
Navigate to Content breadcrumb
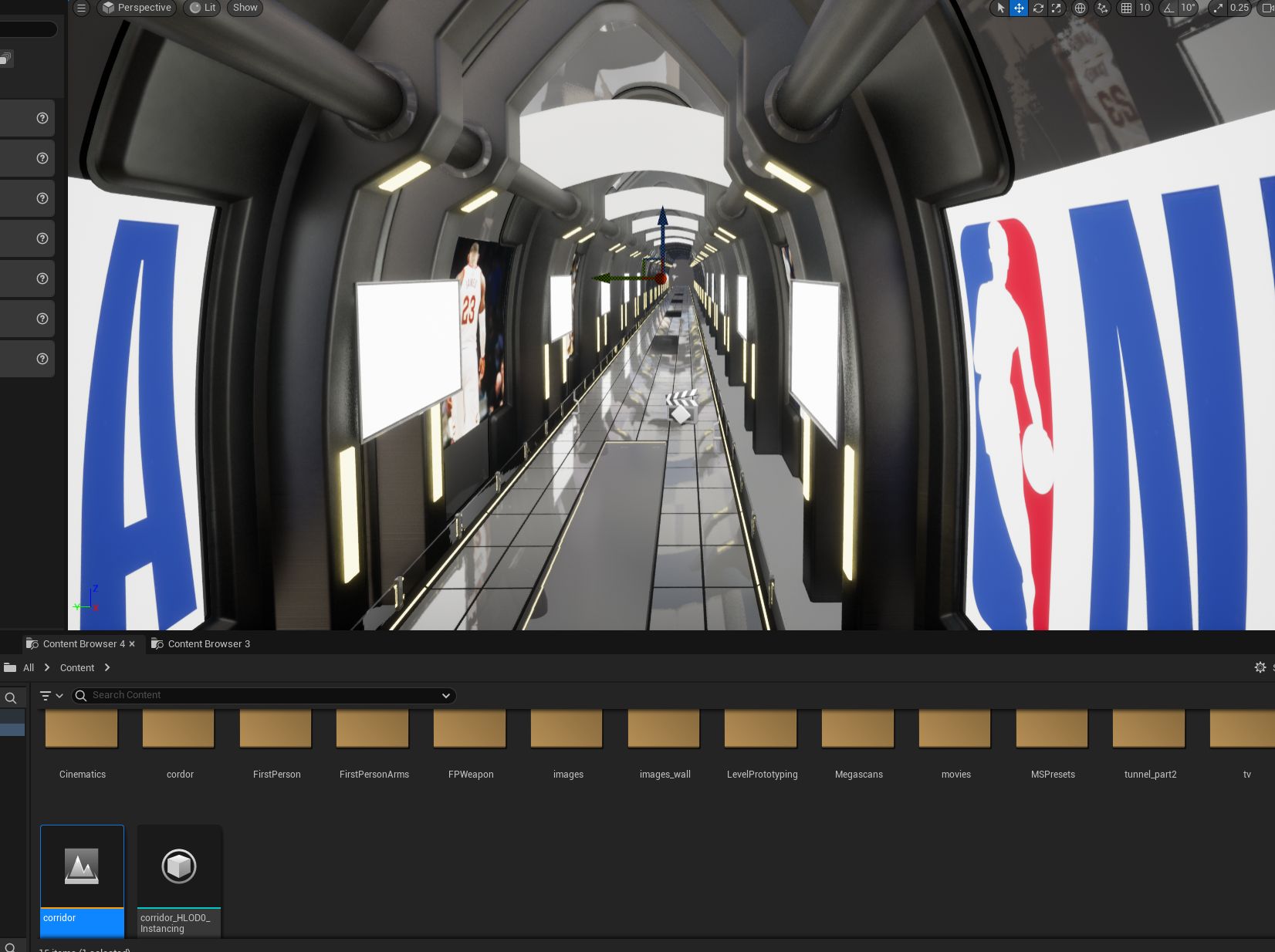(77, 668)
